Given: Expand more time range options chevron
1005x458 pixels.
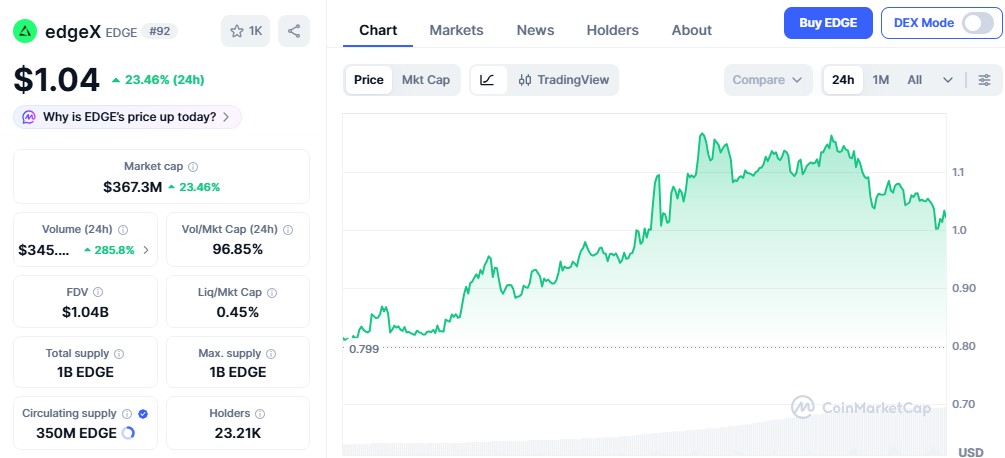Looking at the screenshot, I should [946, 80].
